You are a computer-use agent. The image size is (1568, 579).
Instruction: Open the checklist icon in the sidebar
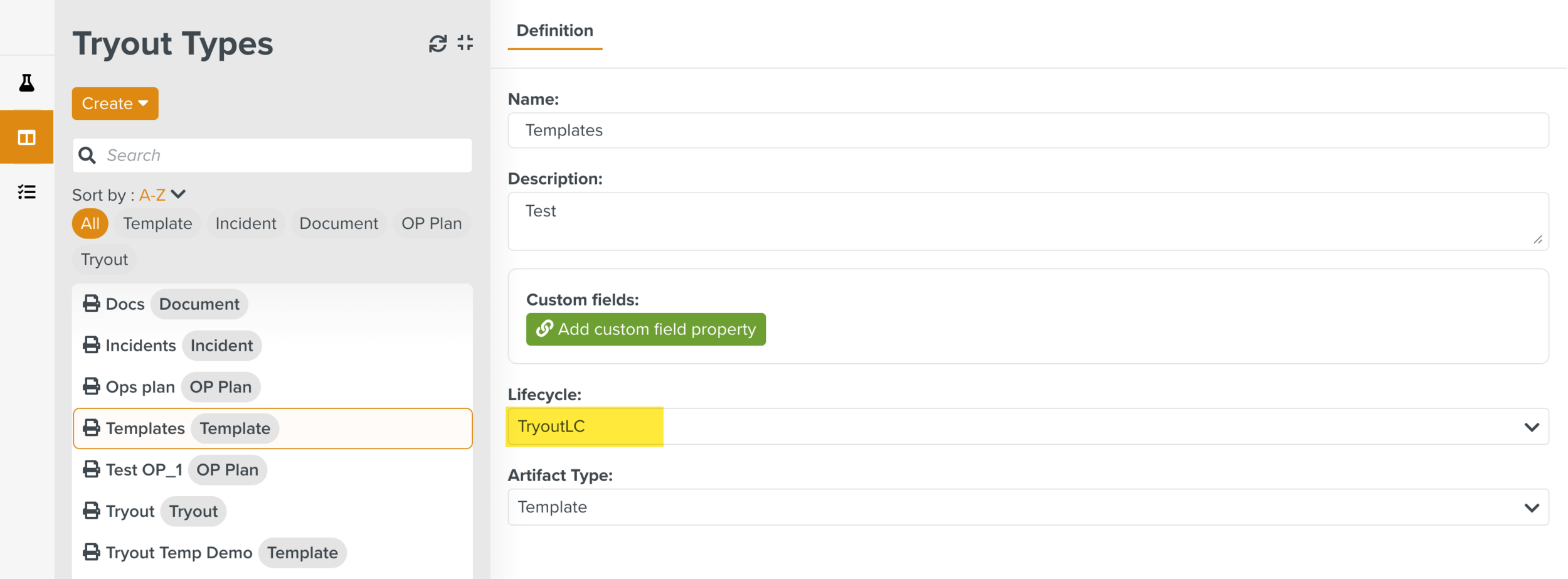click(x=26, y=192)
